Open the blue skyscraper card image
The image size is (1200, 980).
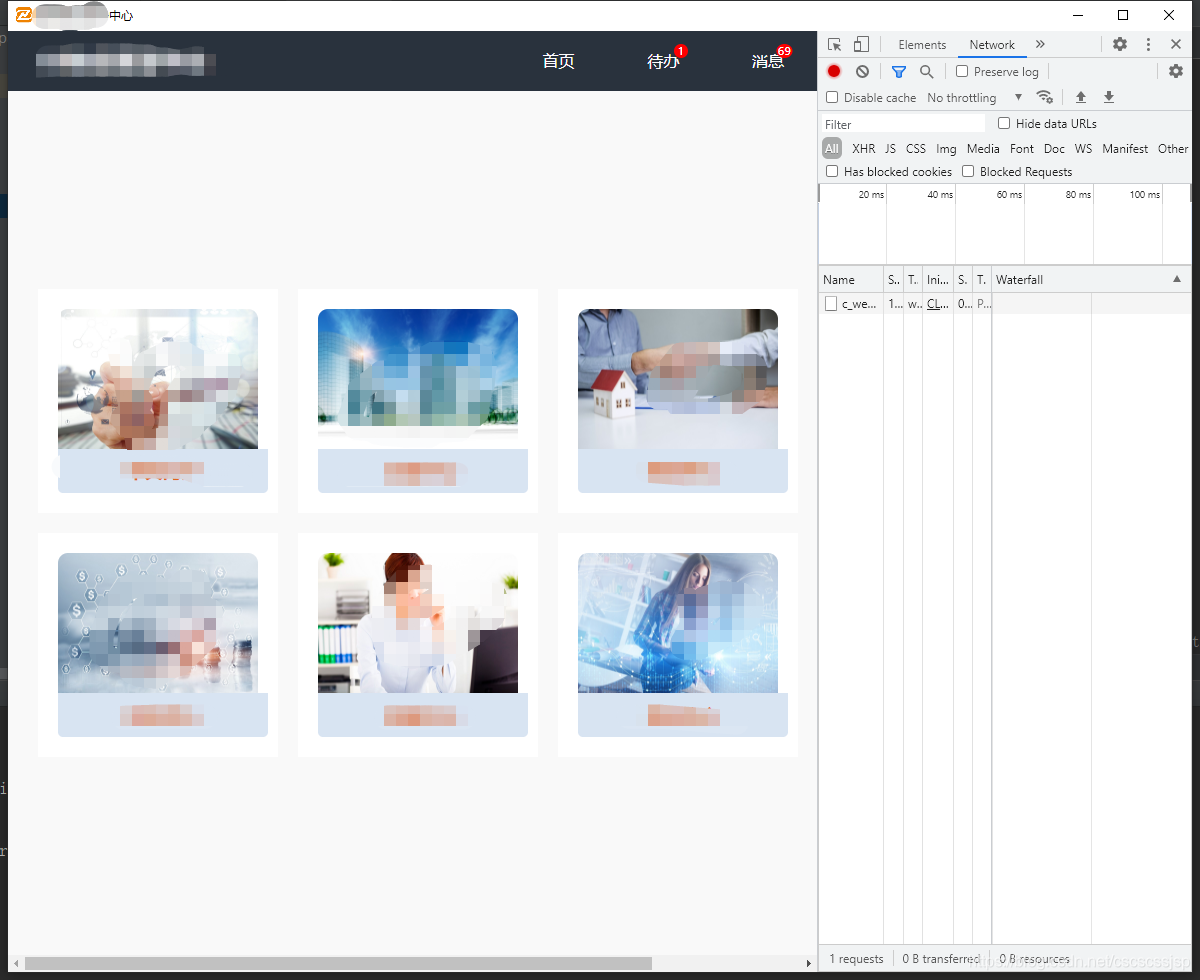(x=418, y=379)
